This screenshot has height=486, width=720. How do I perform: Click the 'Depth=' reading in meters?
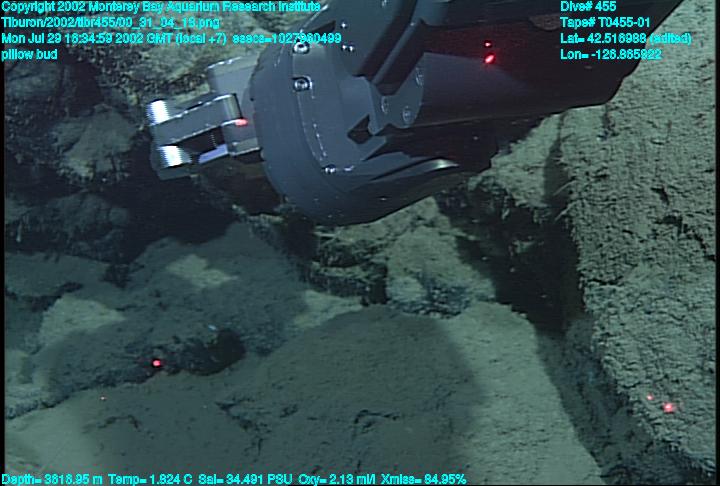[52, 479]
